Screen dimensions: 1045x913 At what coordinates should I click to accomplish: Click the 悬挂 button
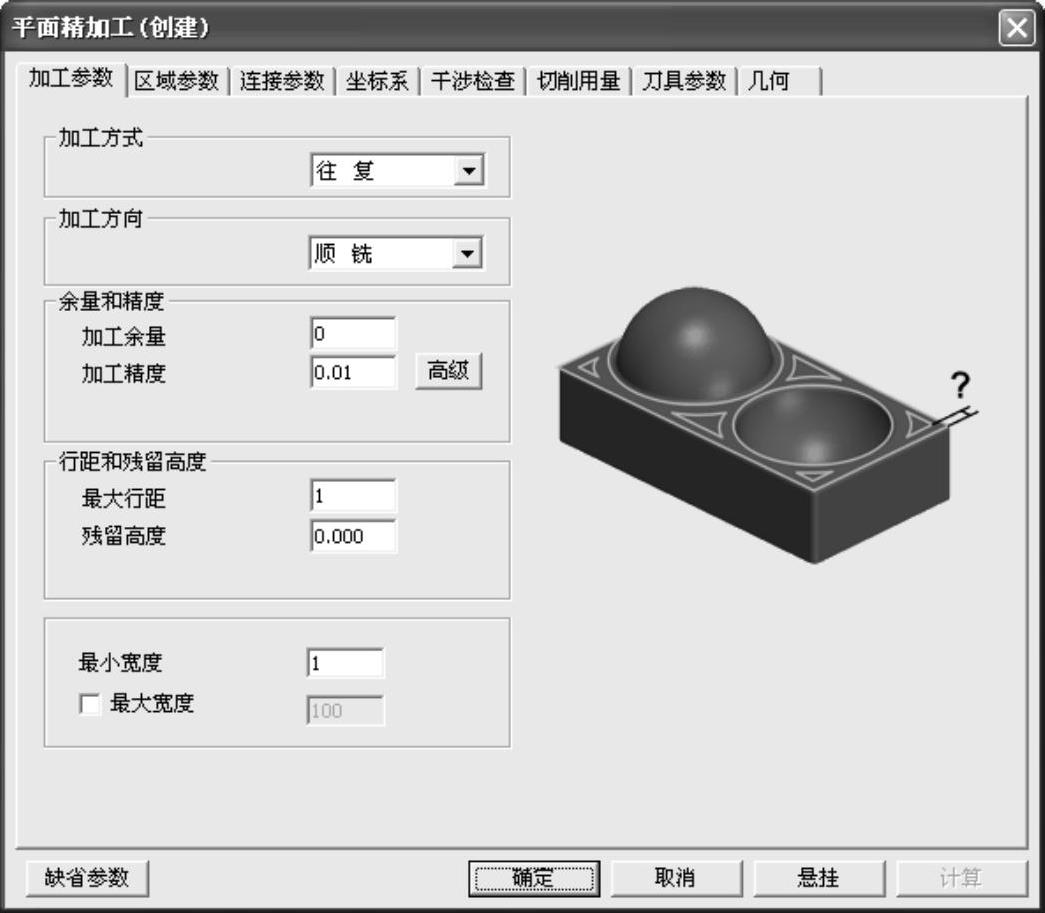coord(818,878)
